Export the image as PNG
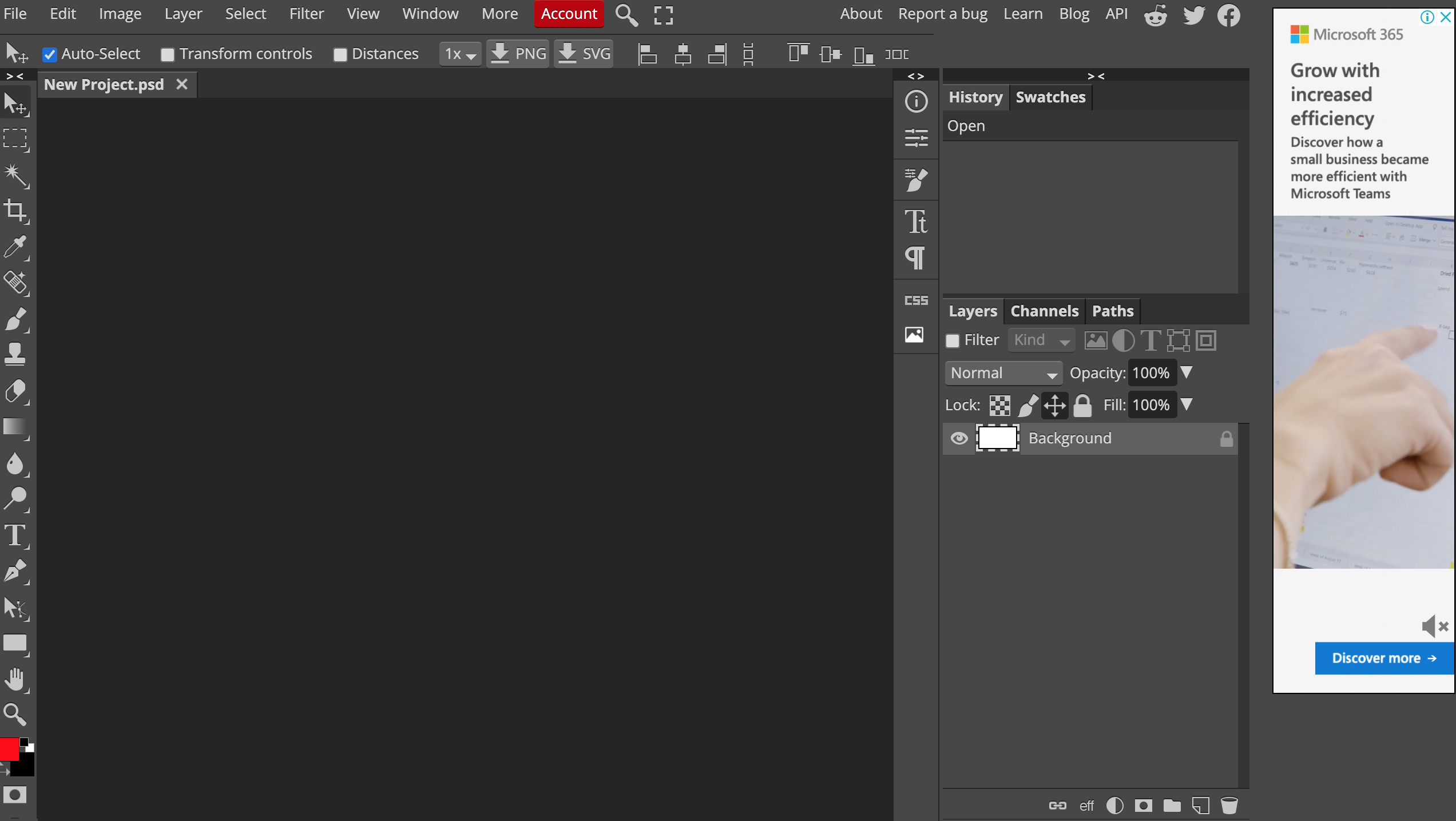The height and width of the screenshot is (821, 1456). click(x=517, y=53)
